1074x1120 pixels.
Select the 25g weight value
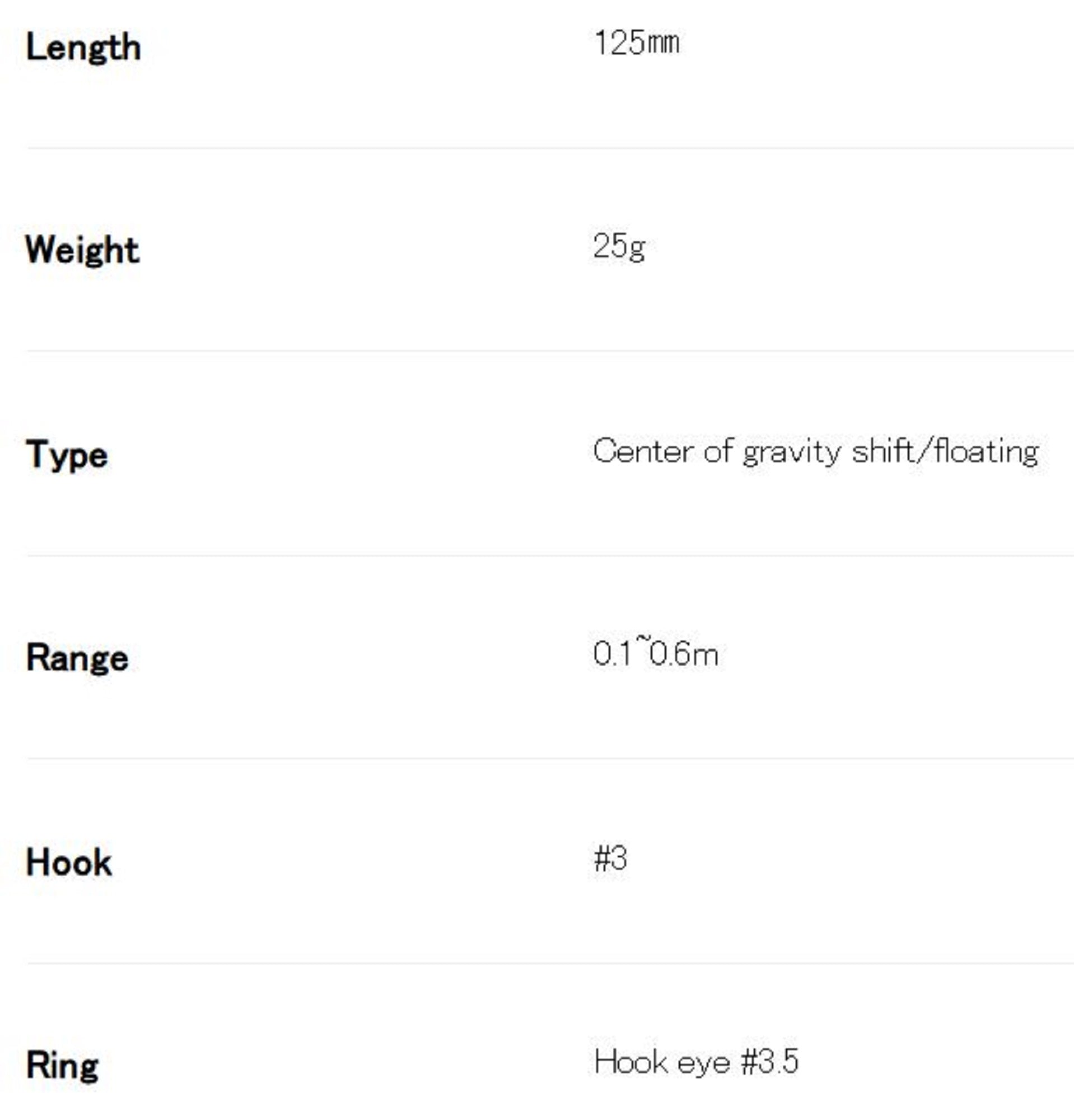[x=619, y=247]
